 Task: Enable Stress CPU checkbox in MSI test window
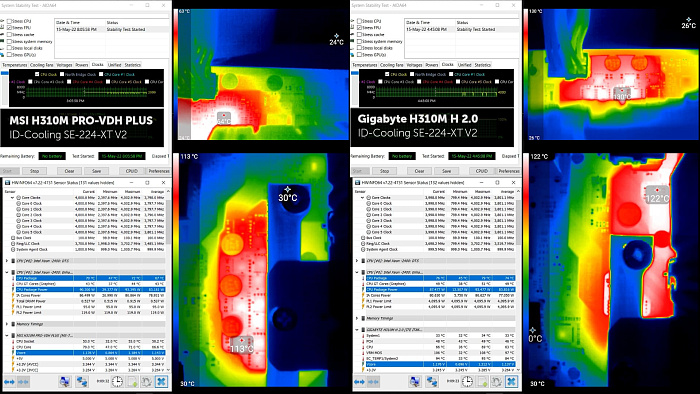9,21
